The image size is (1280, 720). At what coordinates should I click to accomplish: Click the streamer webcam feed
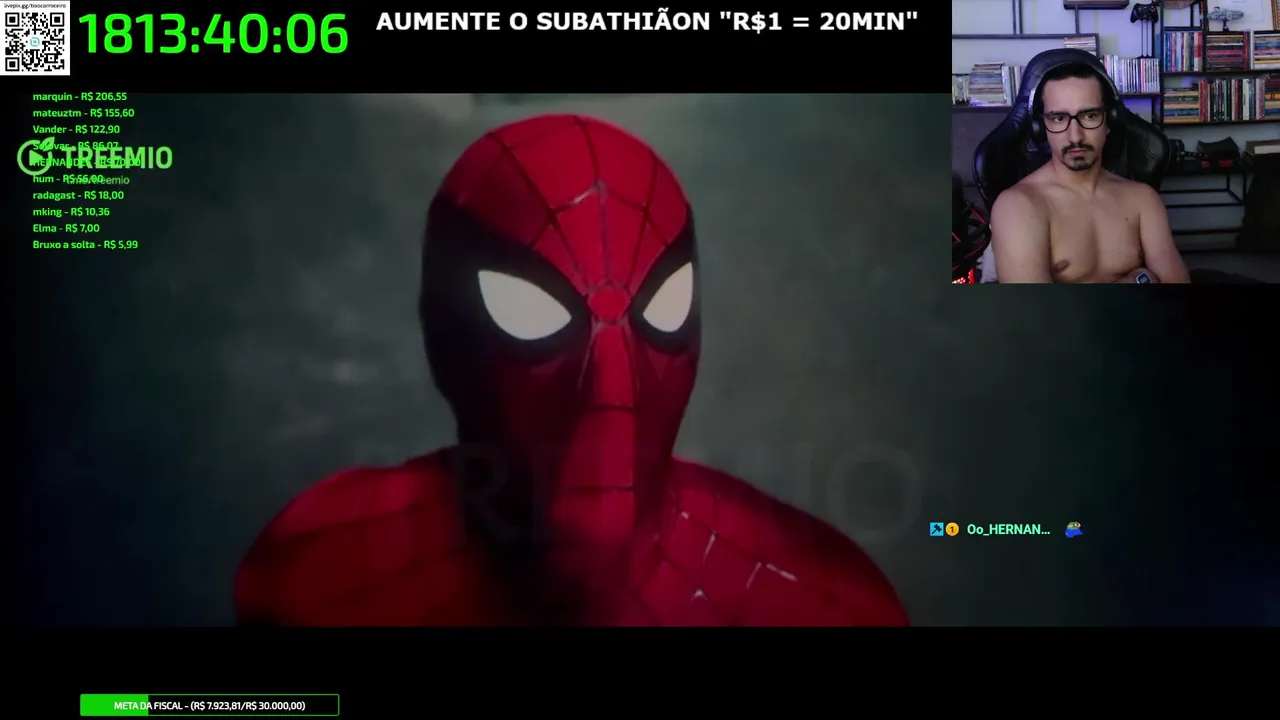(1116, 142)
